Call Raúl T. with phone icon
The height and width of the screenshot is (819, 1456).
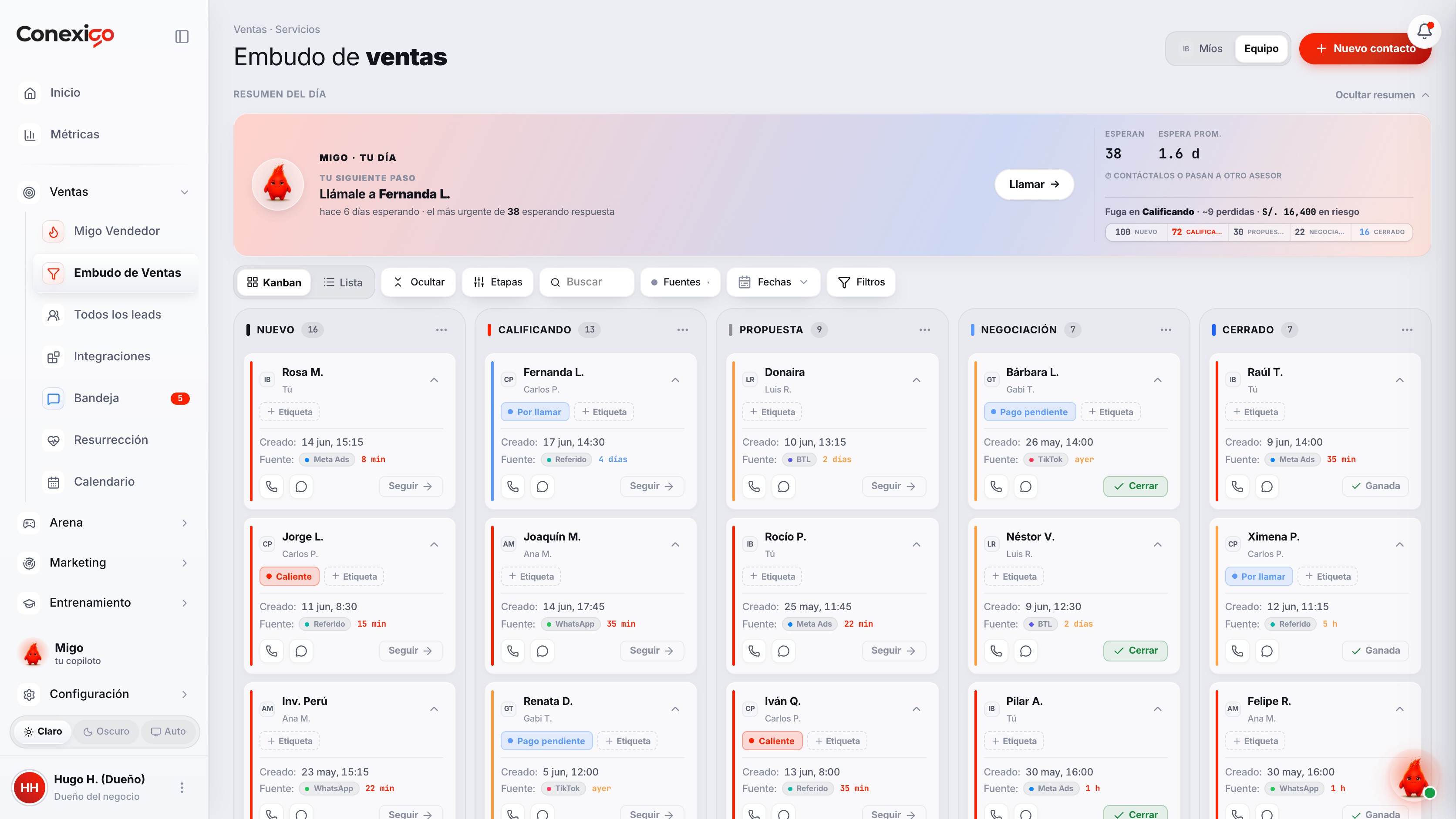[1237, 487]
